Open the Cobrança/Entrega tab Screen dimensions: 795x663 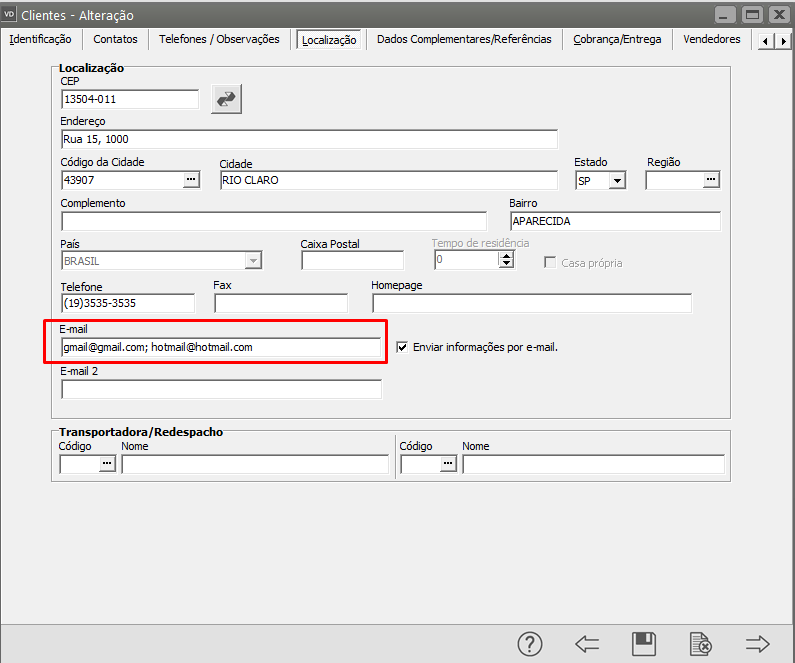(x=616, y=39)
